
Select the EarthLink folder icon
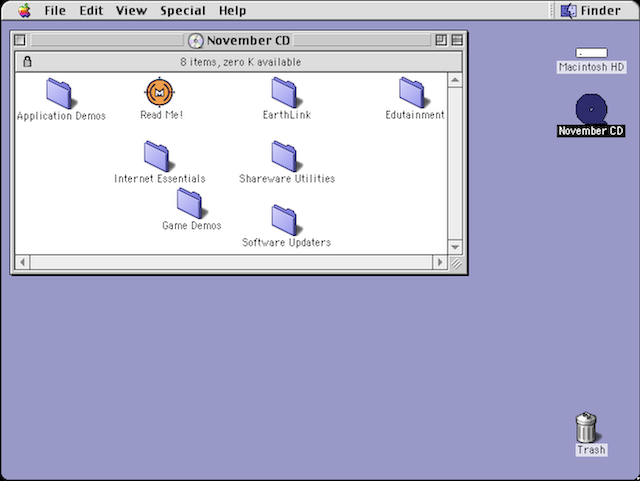287,93
